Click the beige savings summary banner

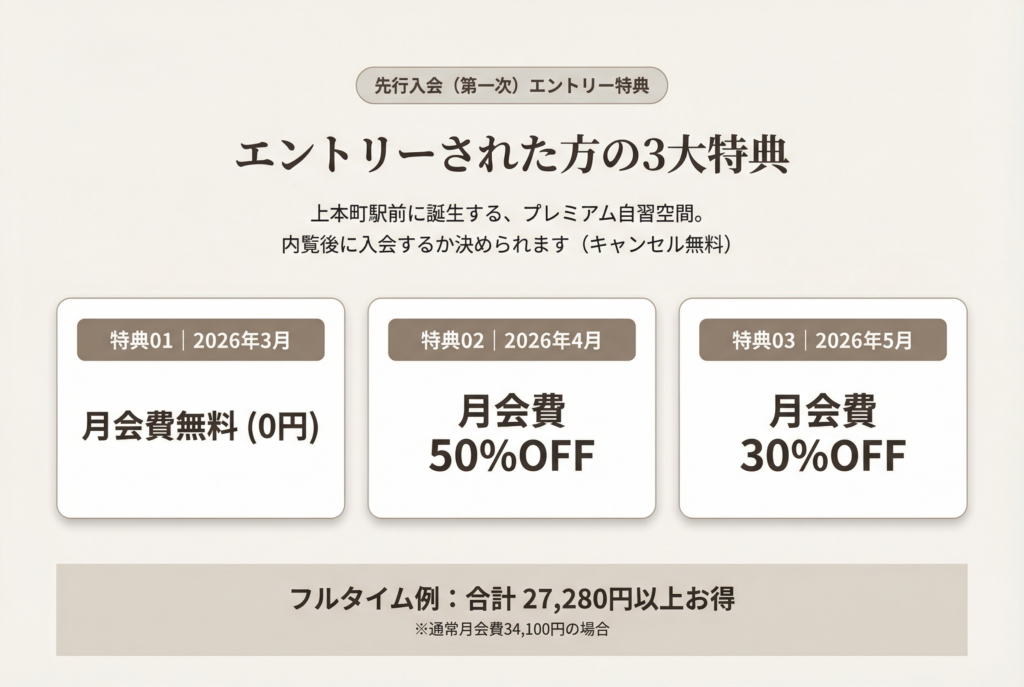click(511, 610)
